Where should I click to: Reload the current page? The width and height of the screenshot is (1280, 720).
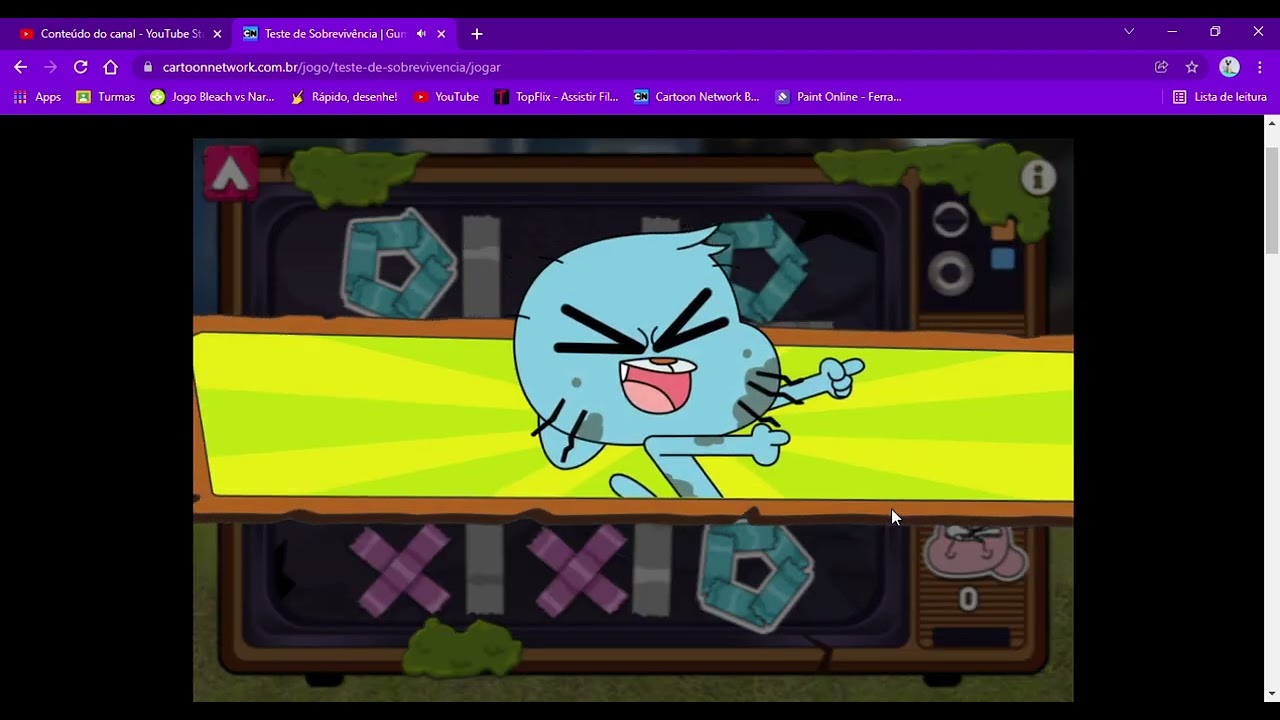click(81, 67)
